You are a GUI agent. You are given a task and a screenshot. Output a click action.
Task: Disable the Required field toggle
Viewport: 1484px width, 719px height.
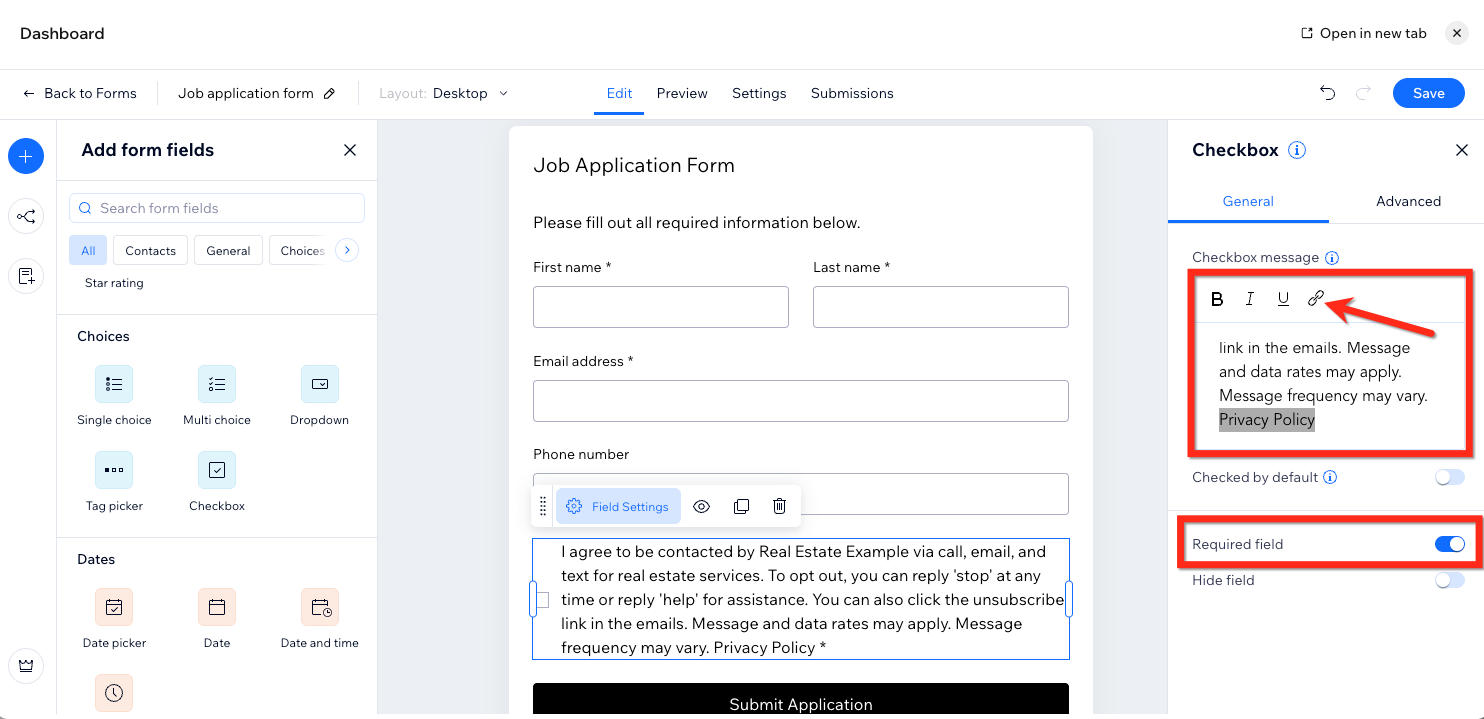pyautogui.click(x=1449, y=544)
